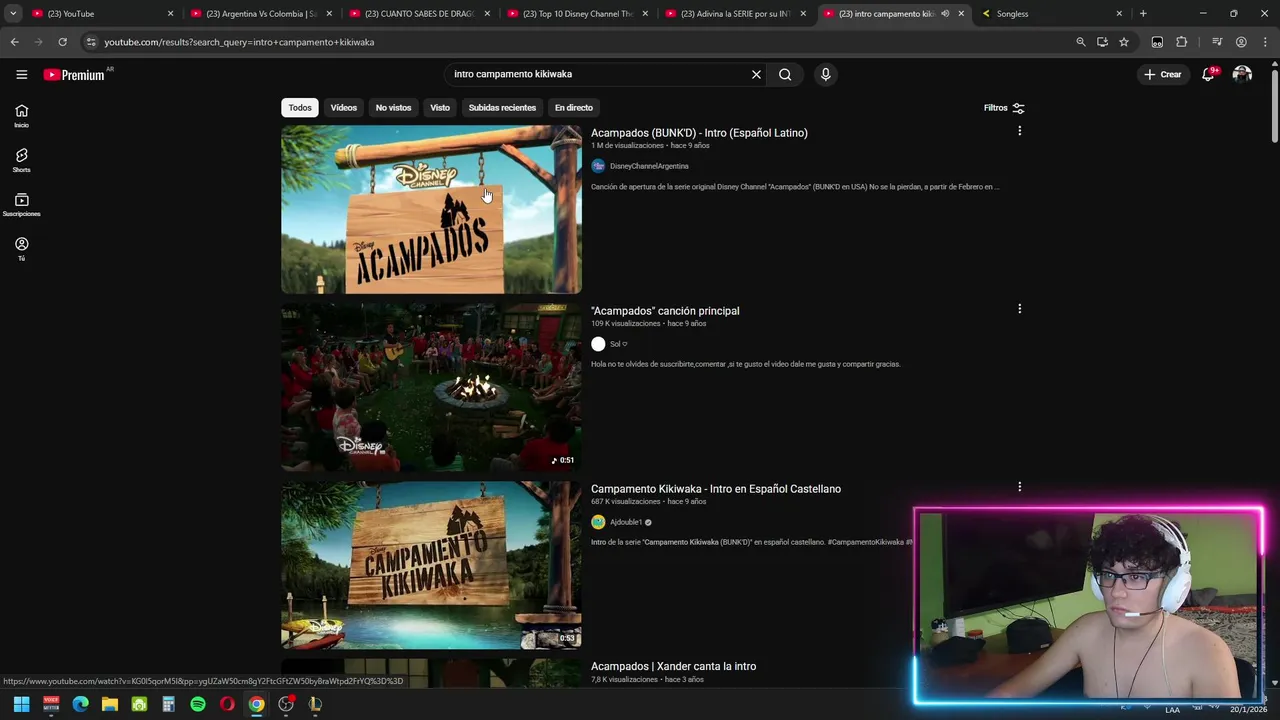Viewport: 1280px width, 720px height.
Task: Open the account avatar menu
Action: point(1242,74)
